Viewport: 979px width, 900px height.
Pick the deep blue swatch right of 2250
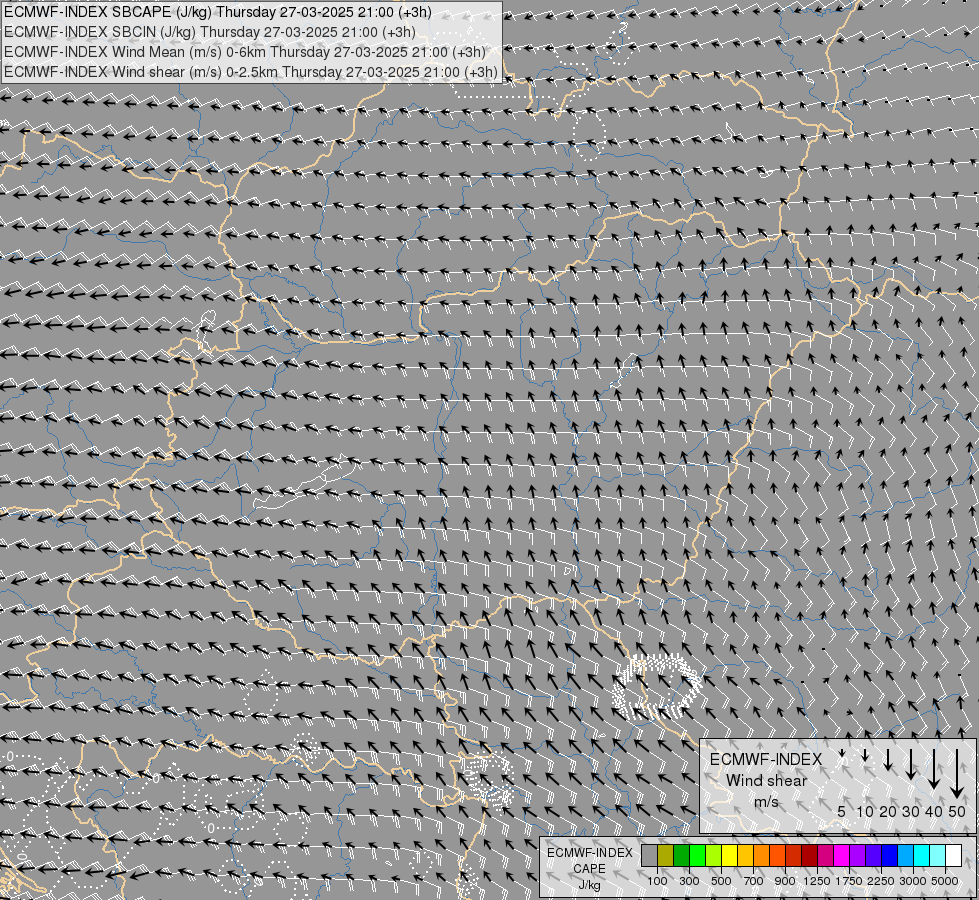pyautogui.click(x=890, y=856)
